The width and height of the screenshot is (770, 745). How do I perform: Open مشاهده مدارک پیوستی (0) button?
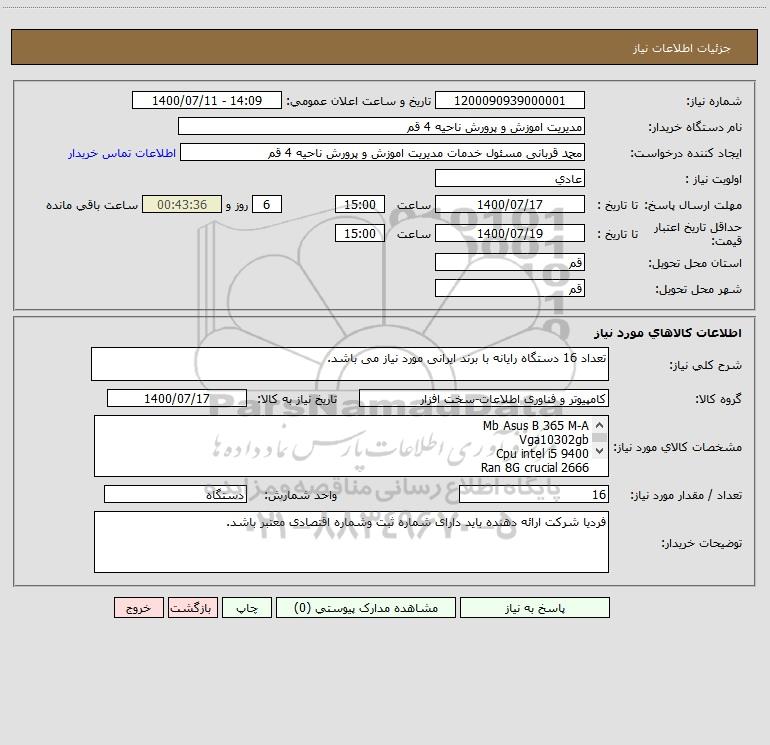tap(366, 607)
